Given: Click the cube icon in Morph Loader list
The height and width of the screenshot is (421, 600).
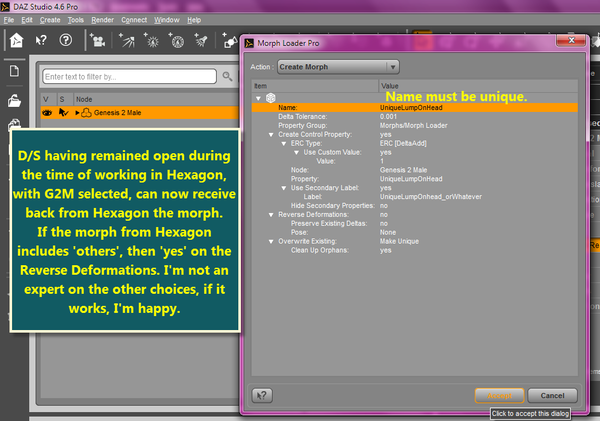Looking at the screenshot, I should click(x=271, y=98).
